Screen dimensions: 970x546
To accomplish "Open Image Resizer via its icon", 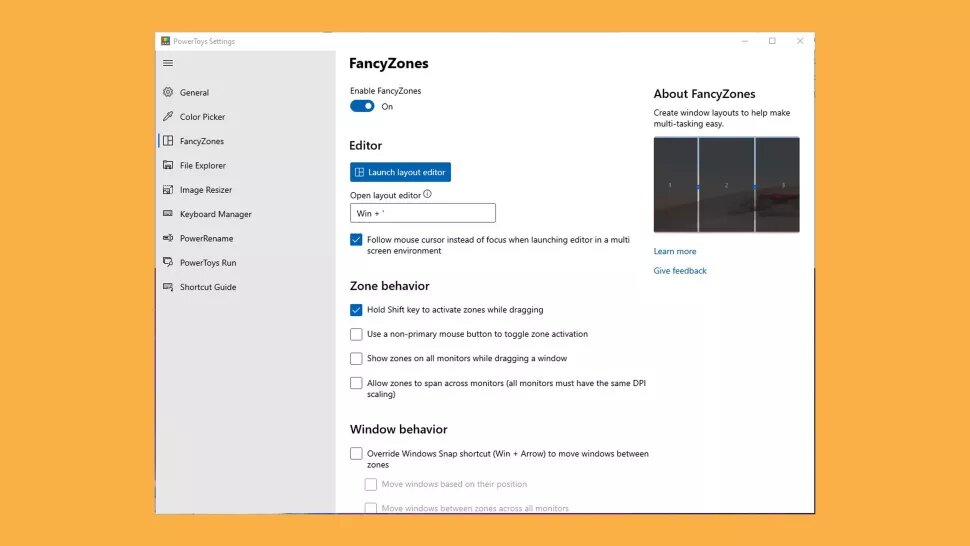I will tap(168, 190).
